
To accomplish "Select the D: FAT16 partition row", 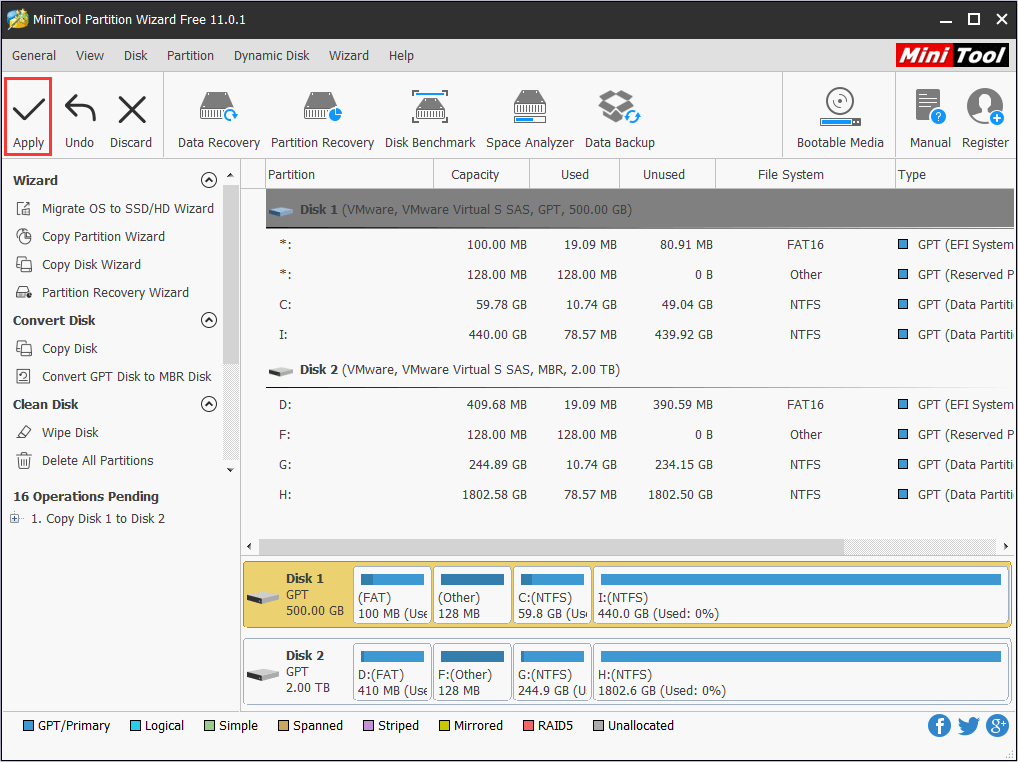I will 639,404.
